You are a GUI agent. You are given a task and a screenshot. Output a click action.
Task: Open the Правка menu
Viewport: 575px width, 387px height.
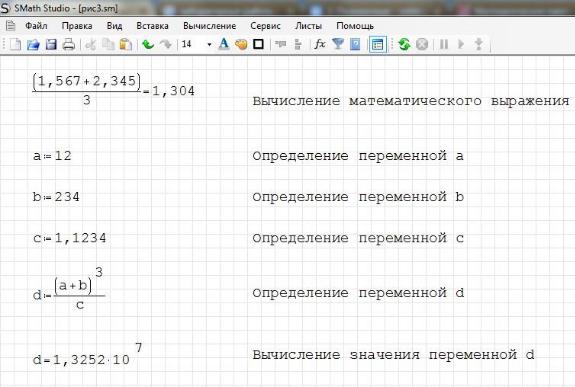77,26
